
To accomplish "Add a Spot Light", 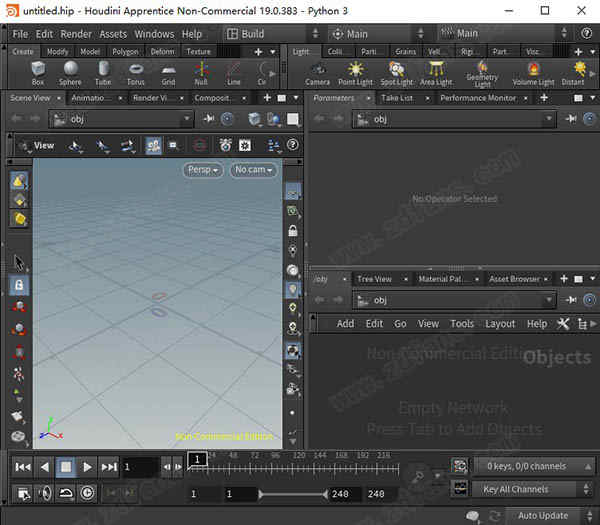I will (396, 73).
